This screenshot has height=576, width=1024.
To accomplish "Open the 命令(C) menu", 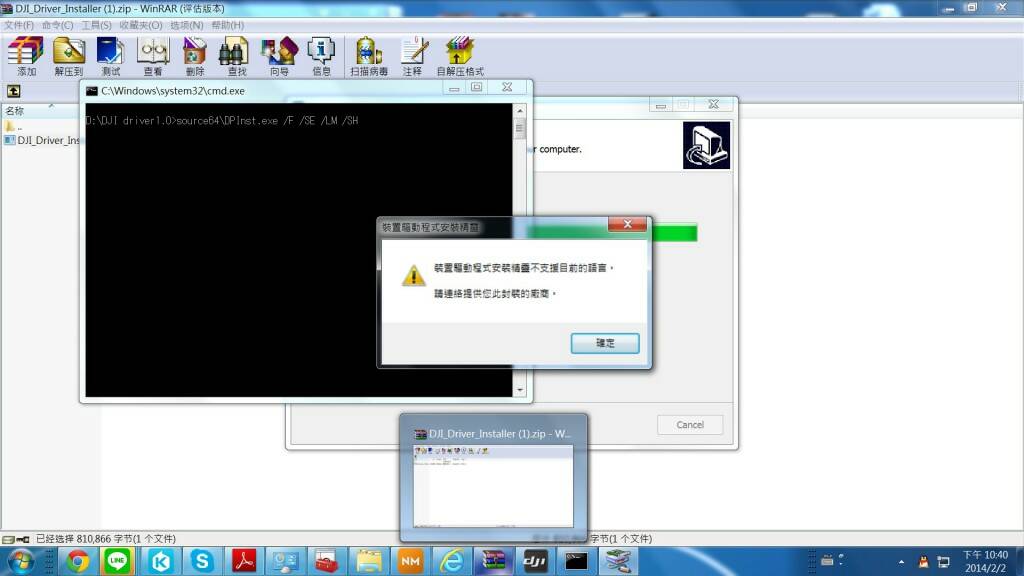I will tap(57, 25).
